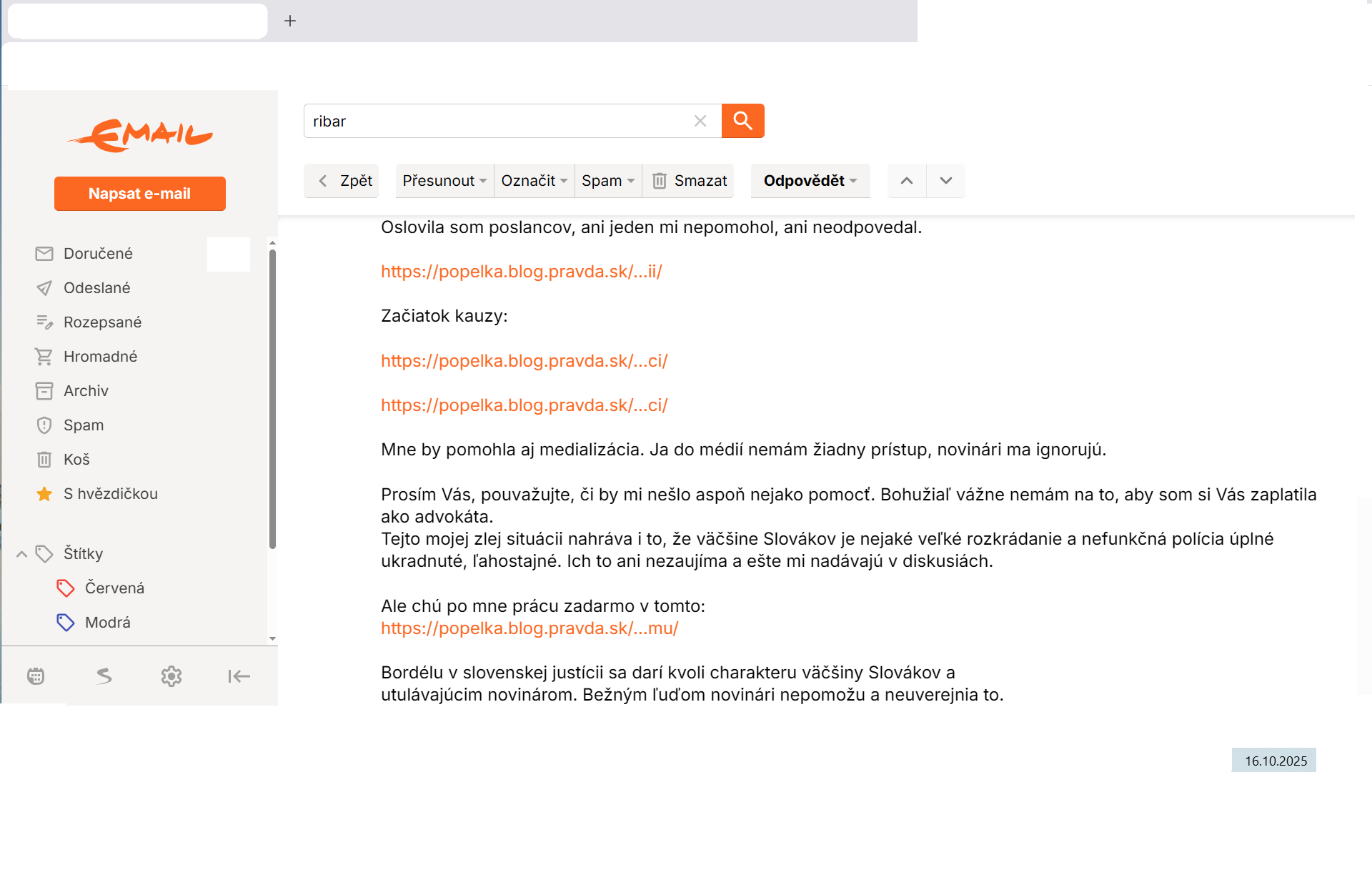Open the S hvězdičkou starred folder
1372x875 pixels.
click(x=110, y=494)
